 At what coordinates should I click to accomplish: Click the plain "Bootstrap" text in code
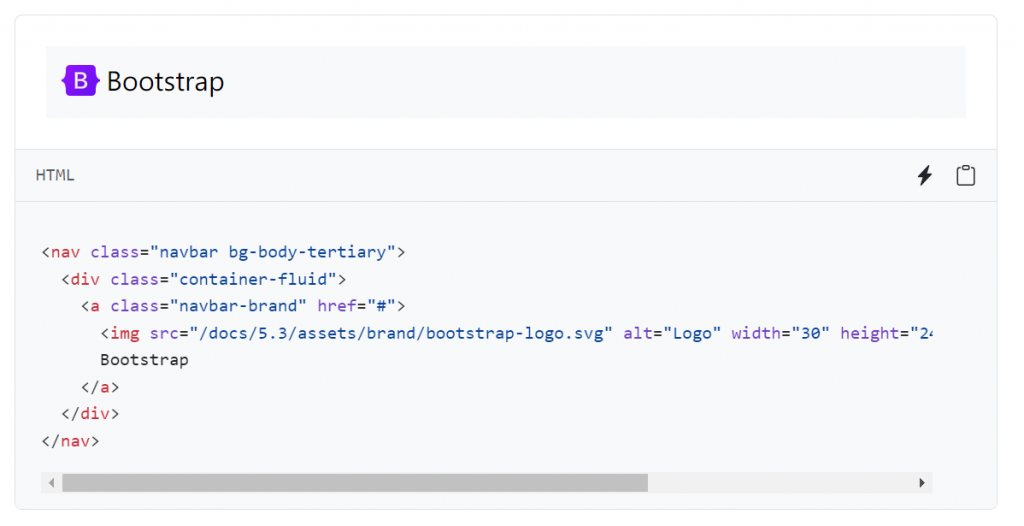tap(144, 360)
